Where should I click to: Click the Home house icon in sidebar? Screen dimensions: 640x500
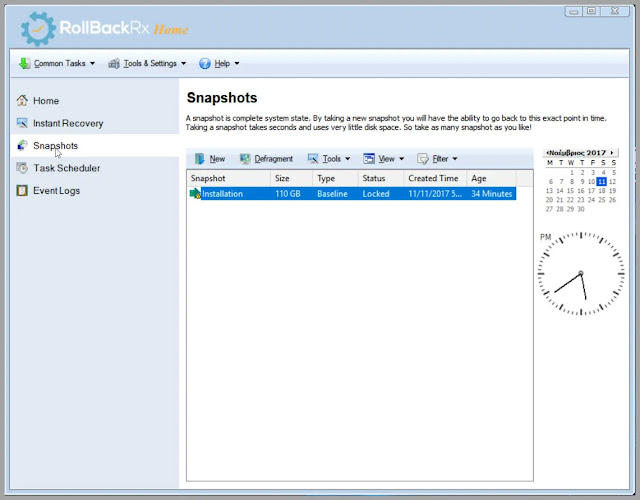(22, 100)
